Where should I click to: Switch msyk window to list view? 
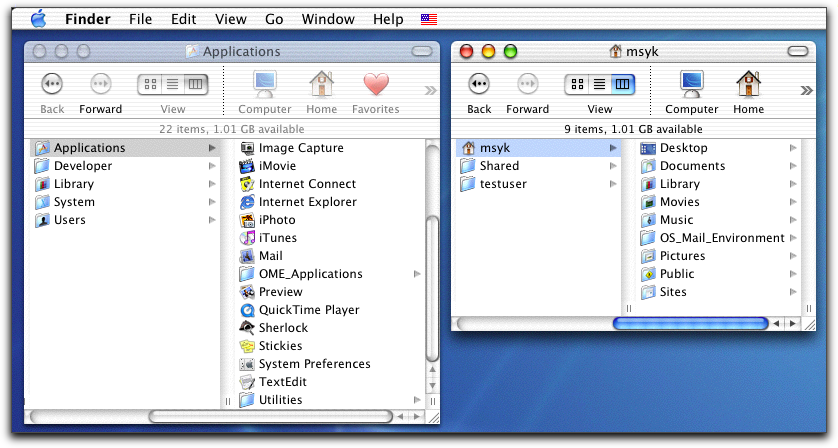(600, 85)
